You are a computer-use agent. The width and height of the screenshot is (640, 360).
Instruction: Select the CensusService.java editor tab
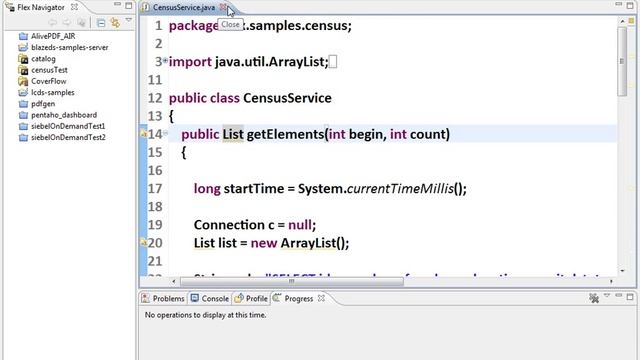pyautogui.click(x=184, y=7)
